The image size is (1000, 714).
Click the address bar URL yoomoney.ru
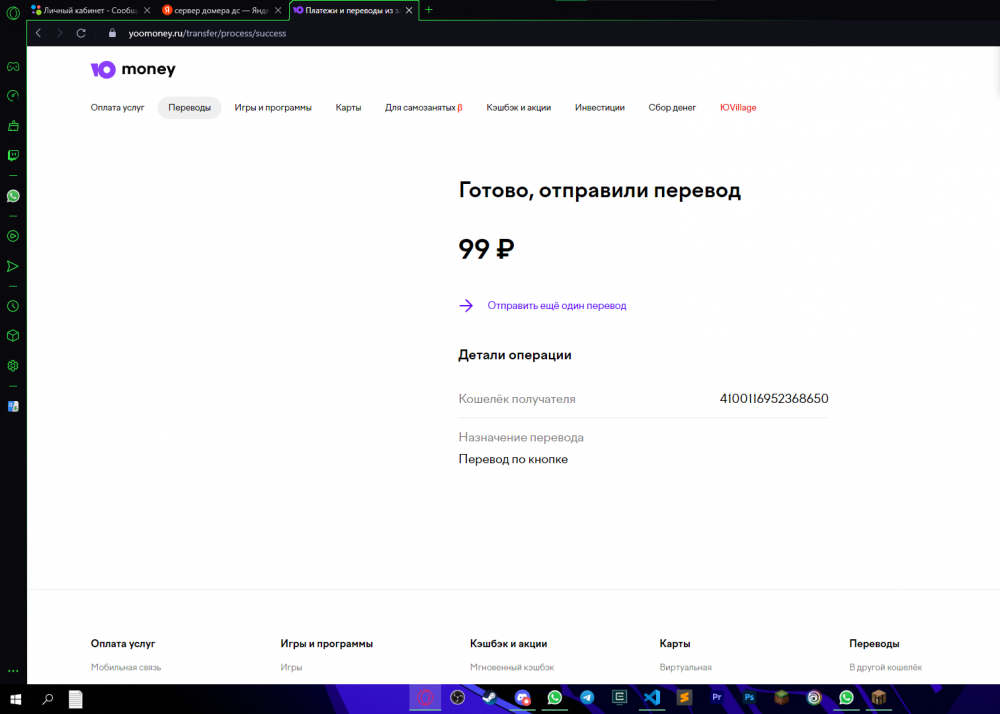207,33
